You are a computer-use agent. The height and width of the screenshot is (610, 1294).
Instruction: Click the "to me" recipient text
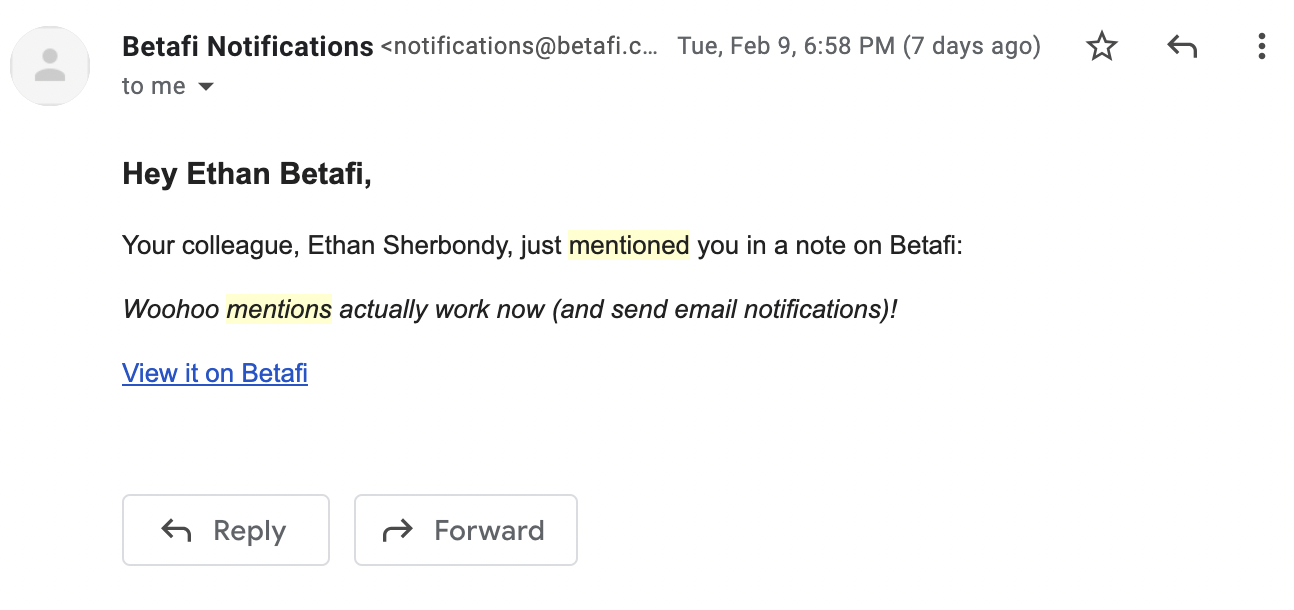(153, 87)
